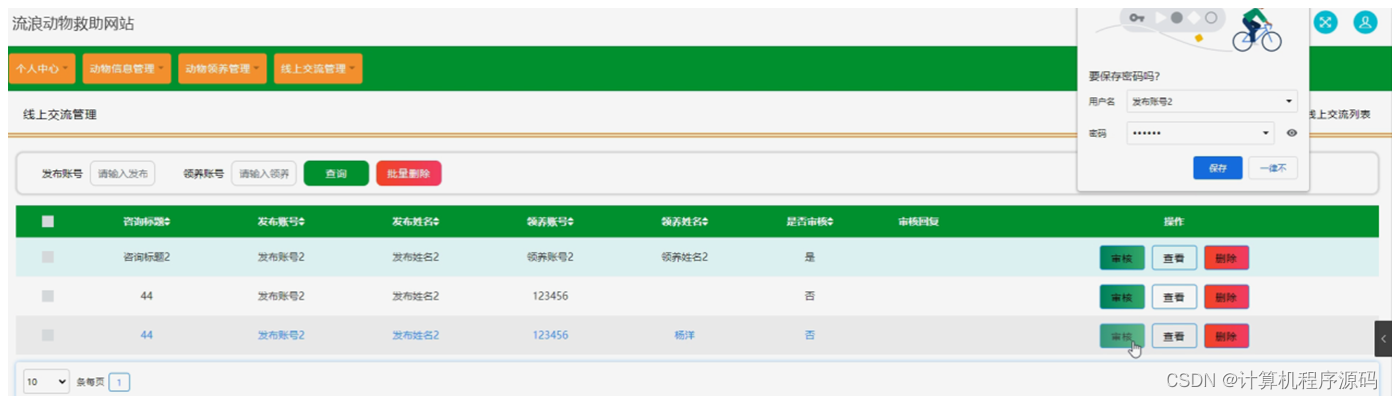Sort by 是否审核 column header
This screenshot has width=1392, height=399.
point(810,221)
